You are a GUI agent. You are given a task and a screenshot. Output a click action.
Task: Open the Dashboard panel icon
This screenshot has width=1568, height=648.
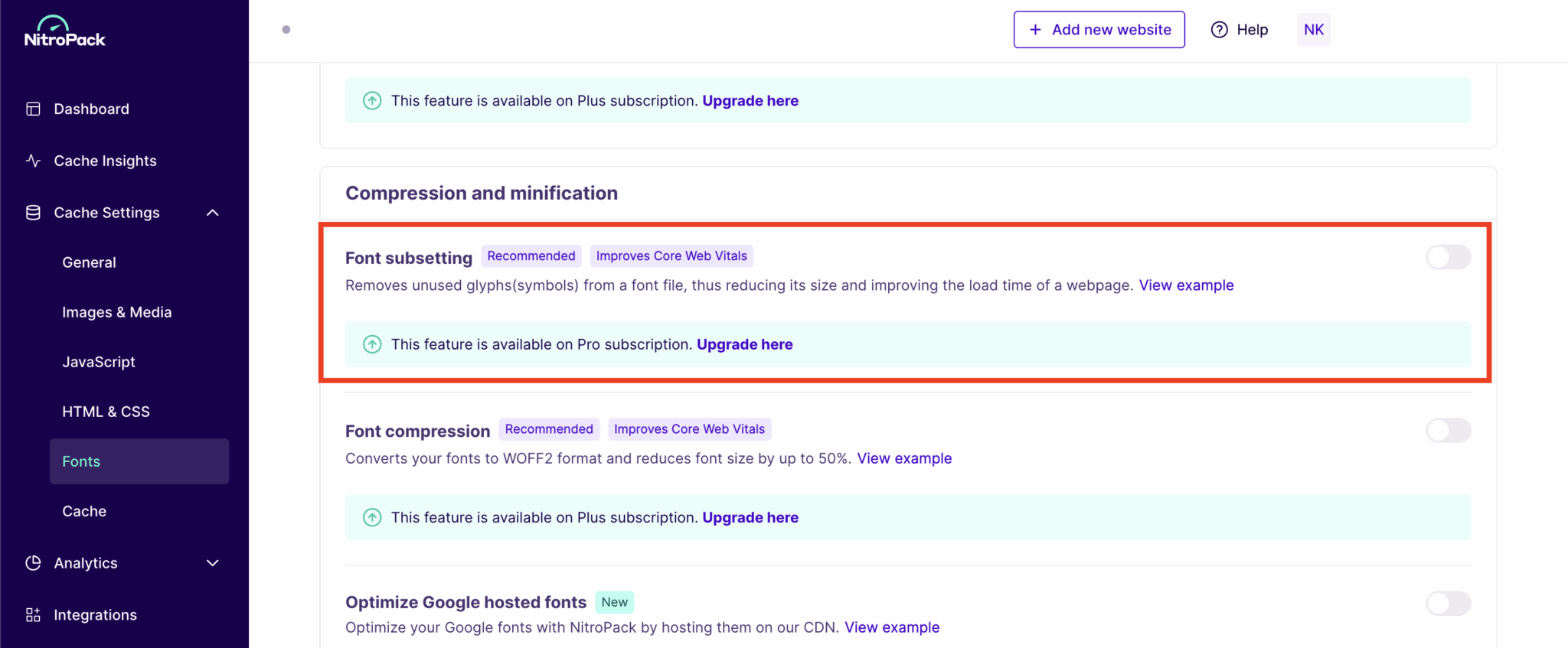click(x=33, y=109)
